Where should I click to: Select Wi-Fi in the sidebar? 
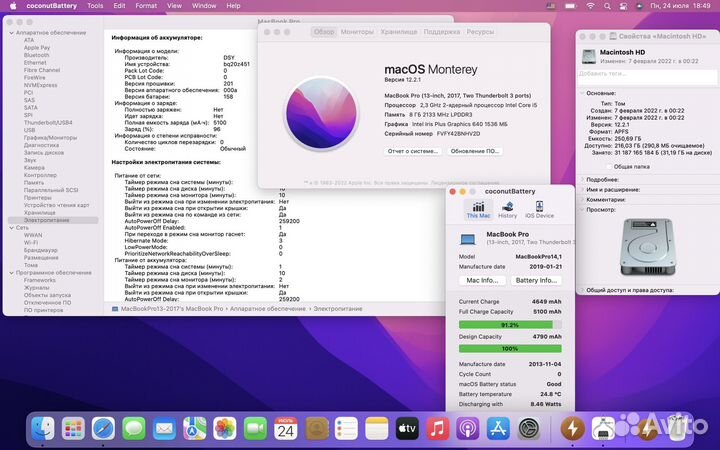pyautogui.click(x=31, y=242)
